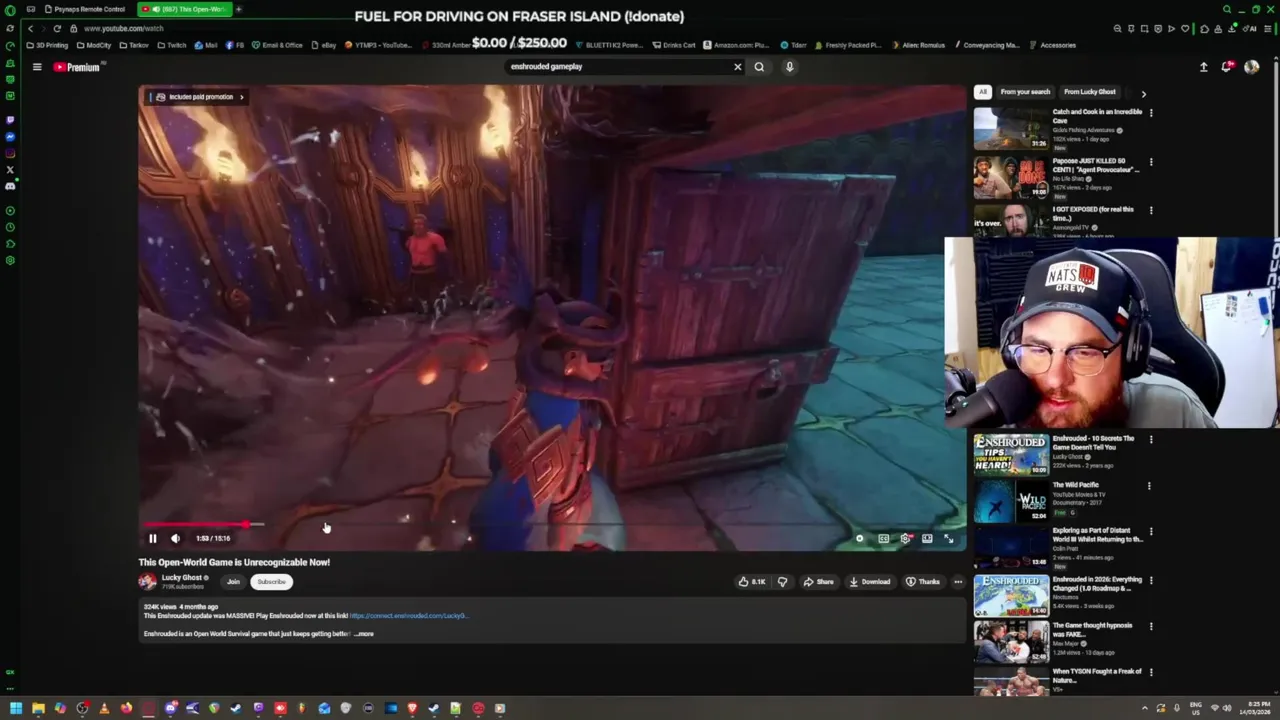The height and width of the screenshot is (720, 1280).
Task: Open options for Enshrouded 10 Secrets video
Action: tap(1151, 440)
